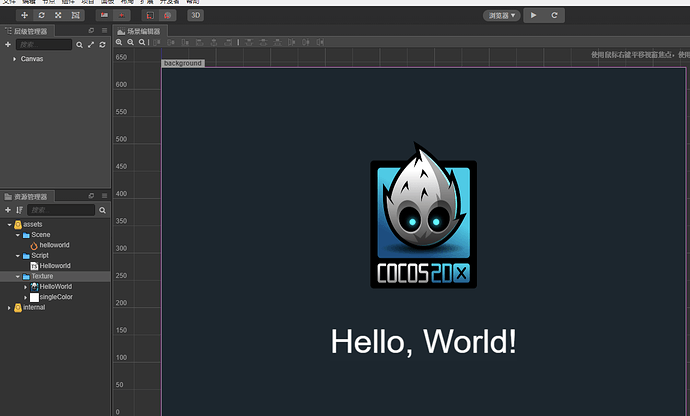The image size is (690, 416).
Task: Collapse the Texture folder
Action: coord(18,276)
